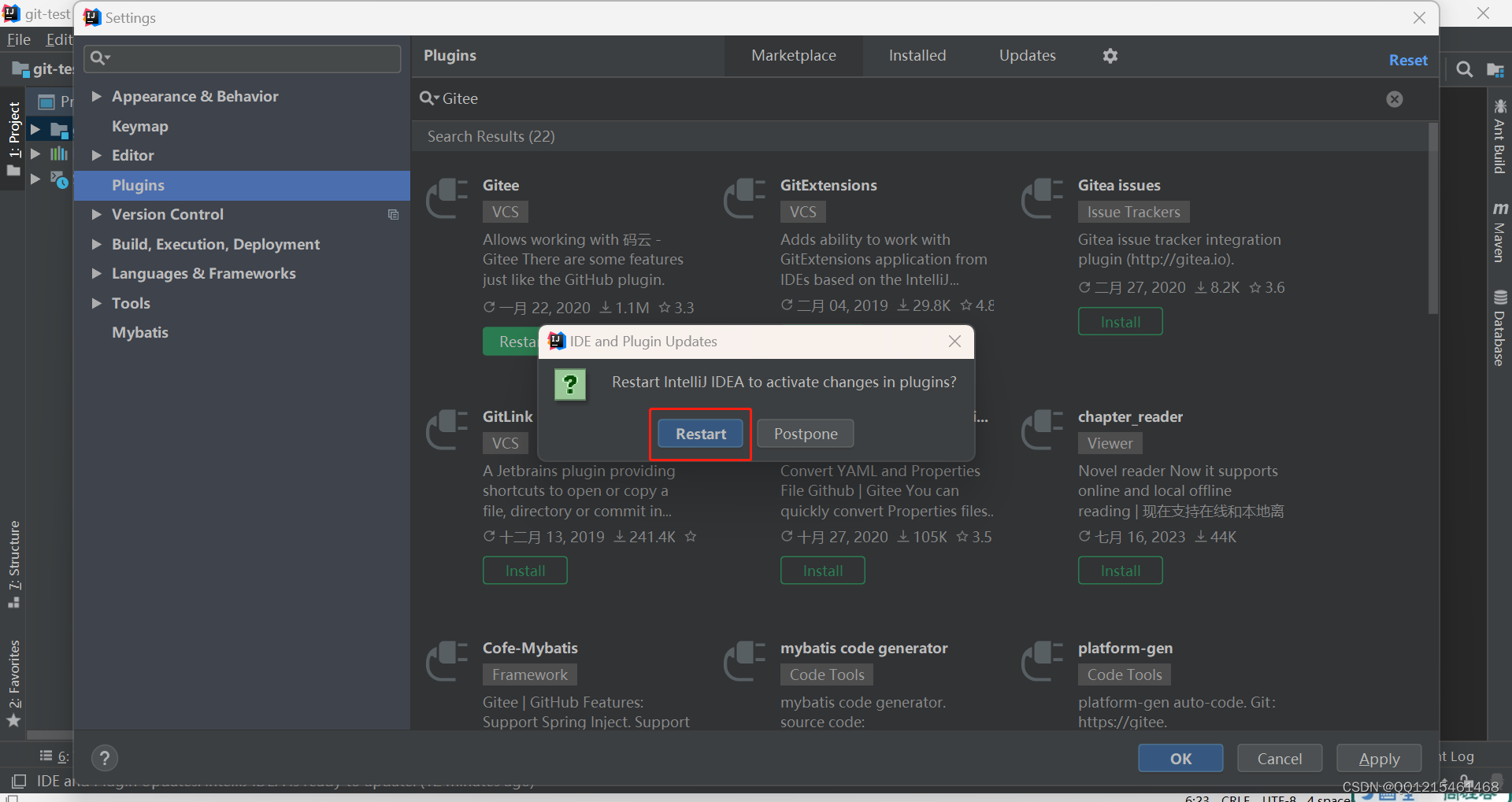Click the plugin settings gear icon

[1110, 56]
